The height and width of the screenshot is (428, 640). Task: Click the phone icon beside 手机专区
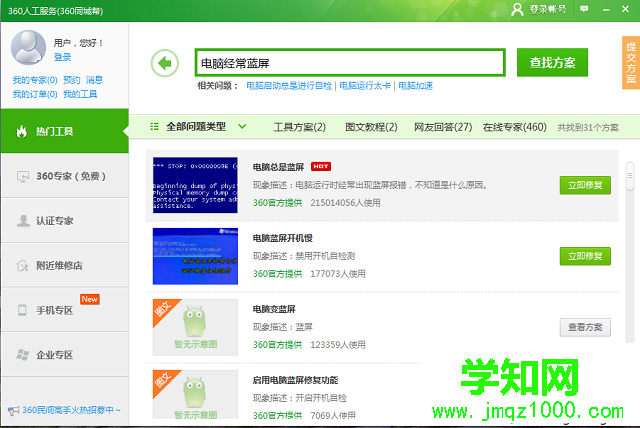click(22, 310)
